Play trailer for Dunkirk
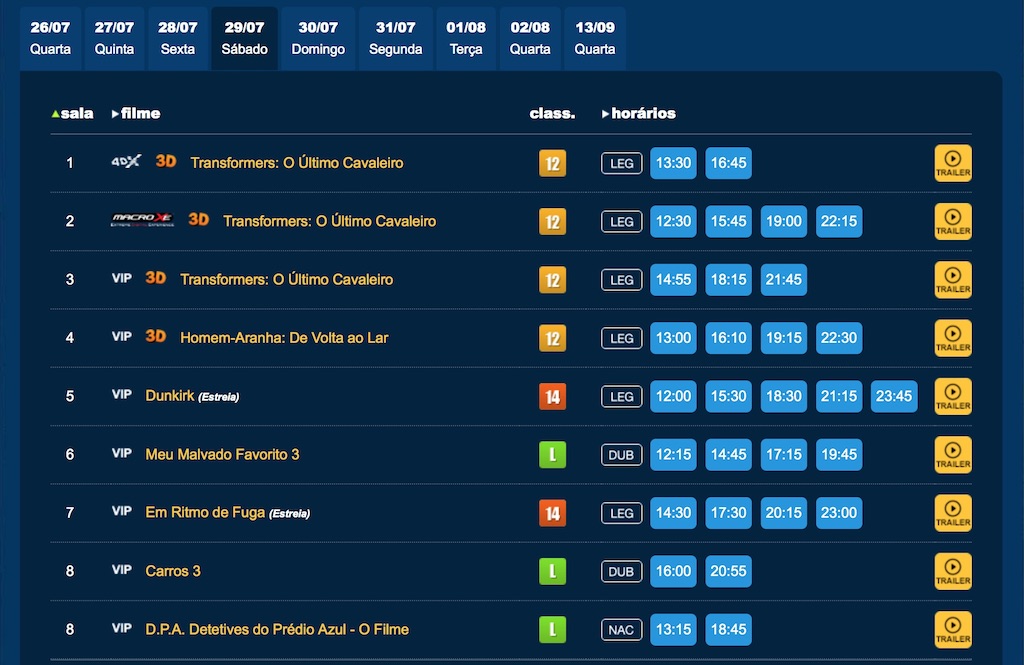 coord(952,396)
